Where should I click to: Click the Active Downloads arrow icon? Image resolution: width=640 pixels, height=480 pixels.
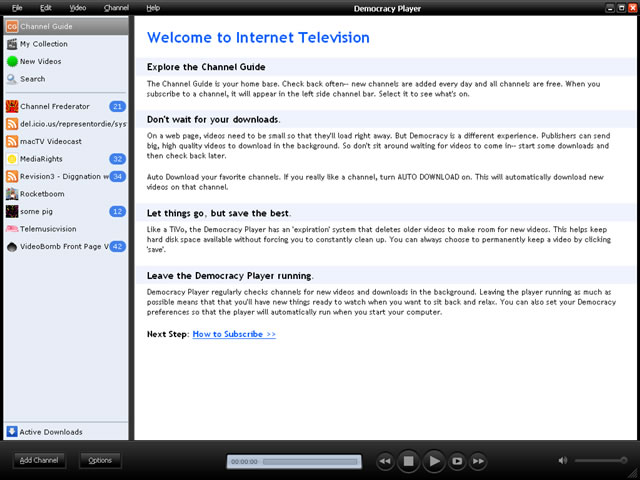point(12,432)
